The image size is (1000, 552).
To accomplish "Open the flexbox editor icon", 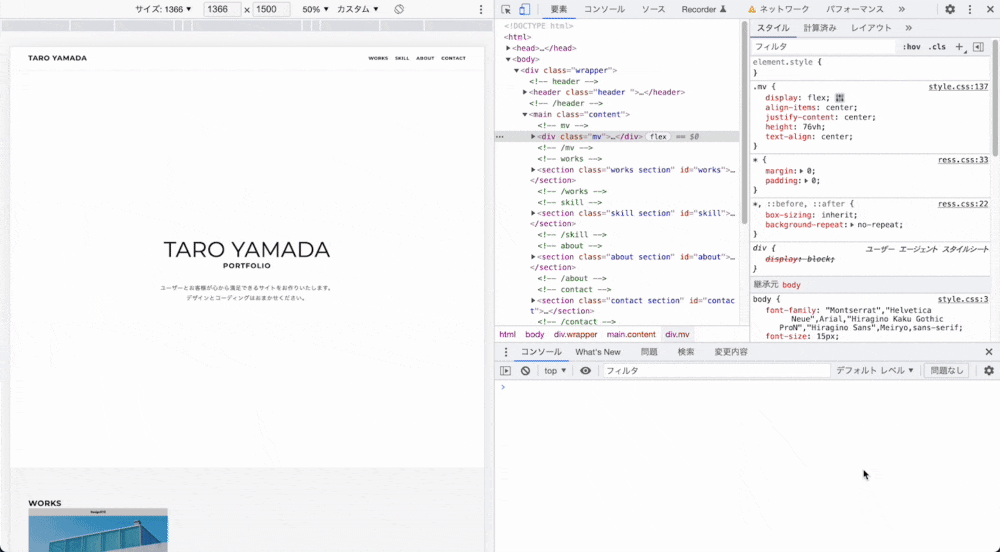I will coord(840,98).
